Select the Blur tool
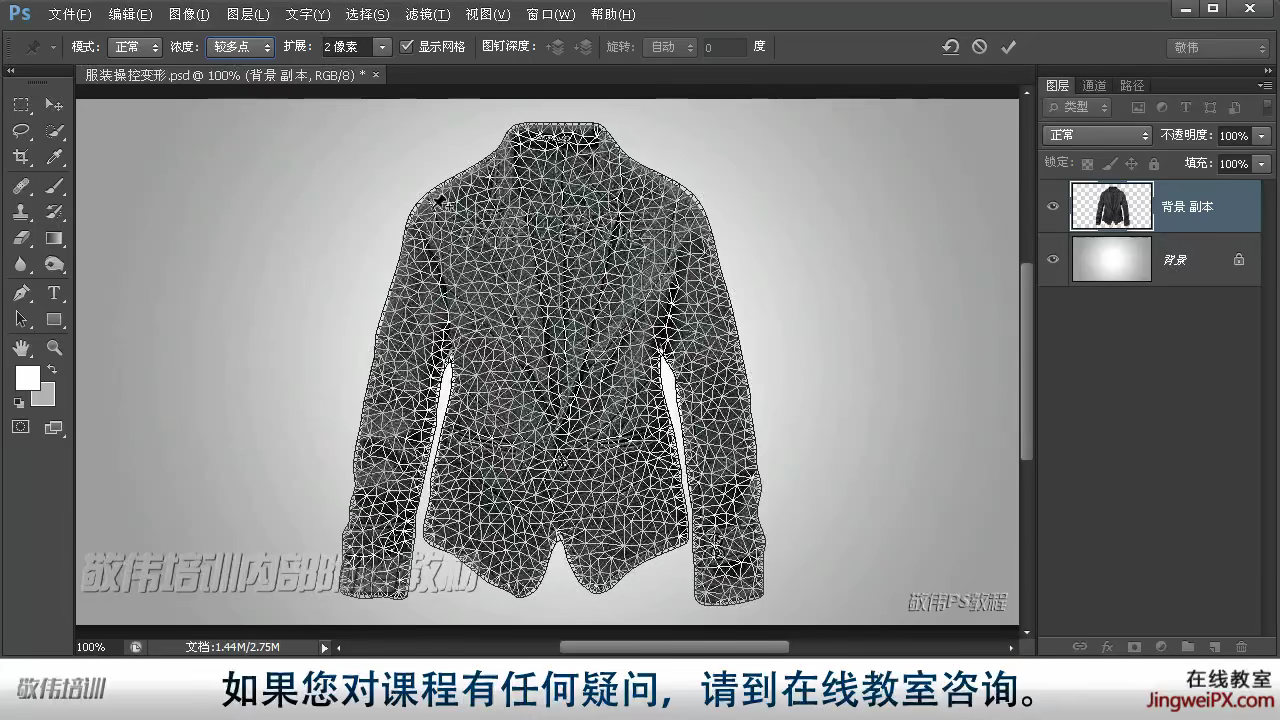Image resolution: width=1280 pixels, height=720 pixels. coord(21,264)
